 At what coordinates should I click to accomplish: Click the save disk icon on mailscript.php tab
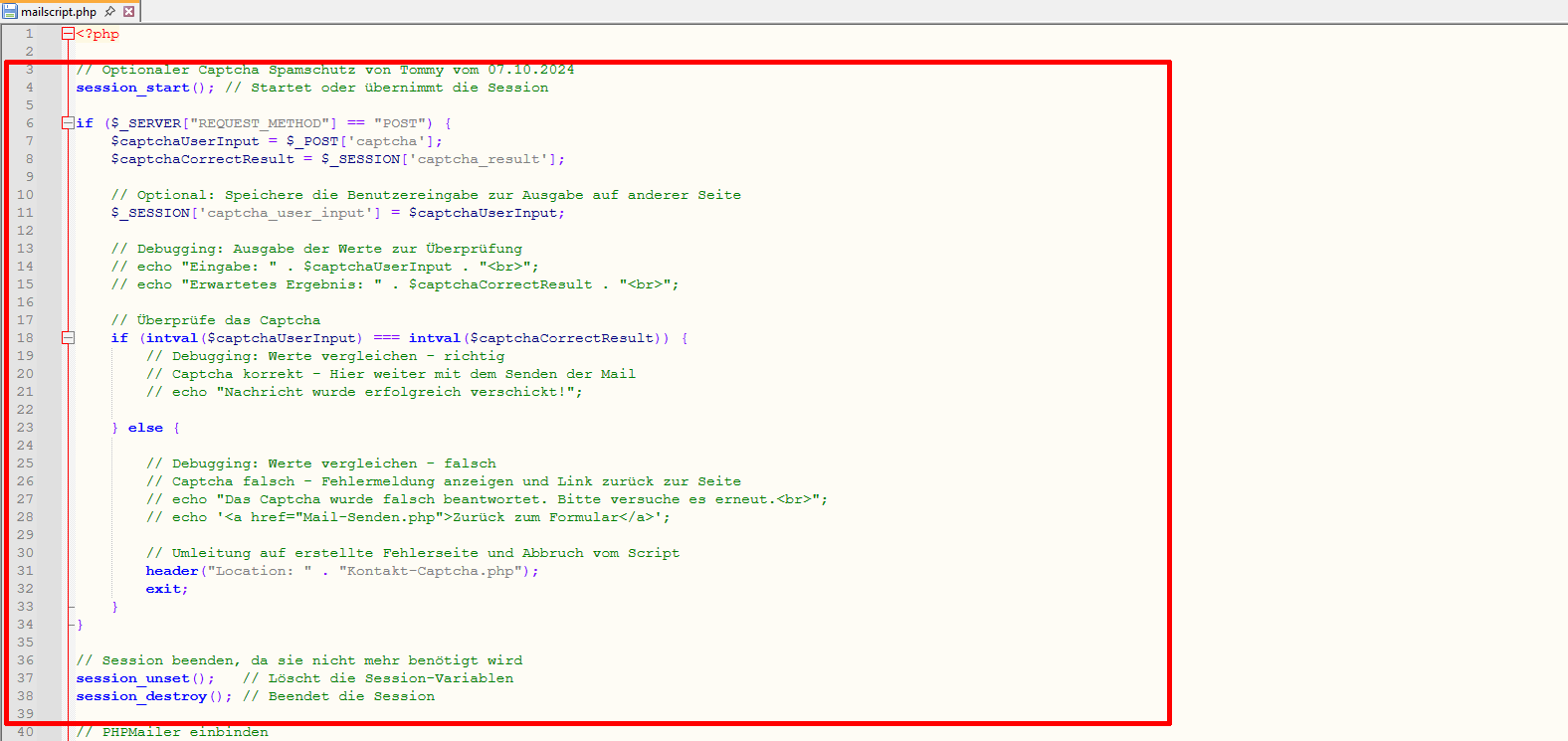[x=10, y=12]
